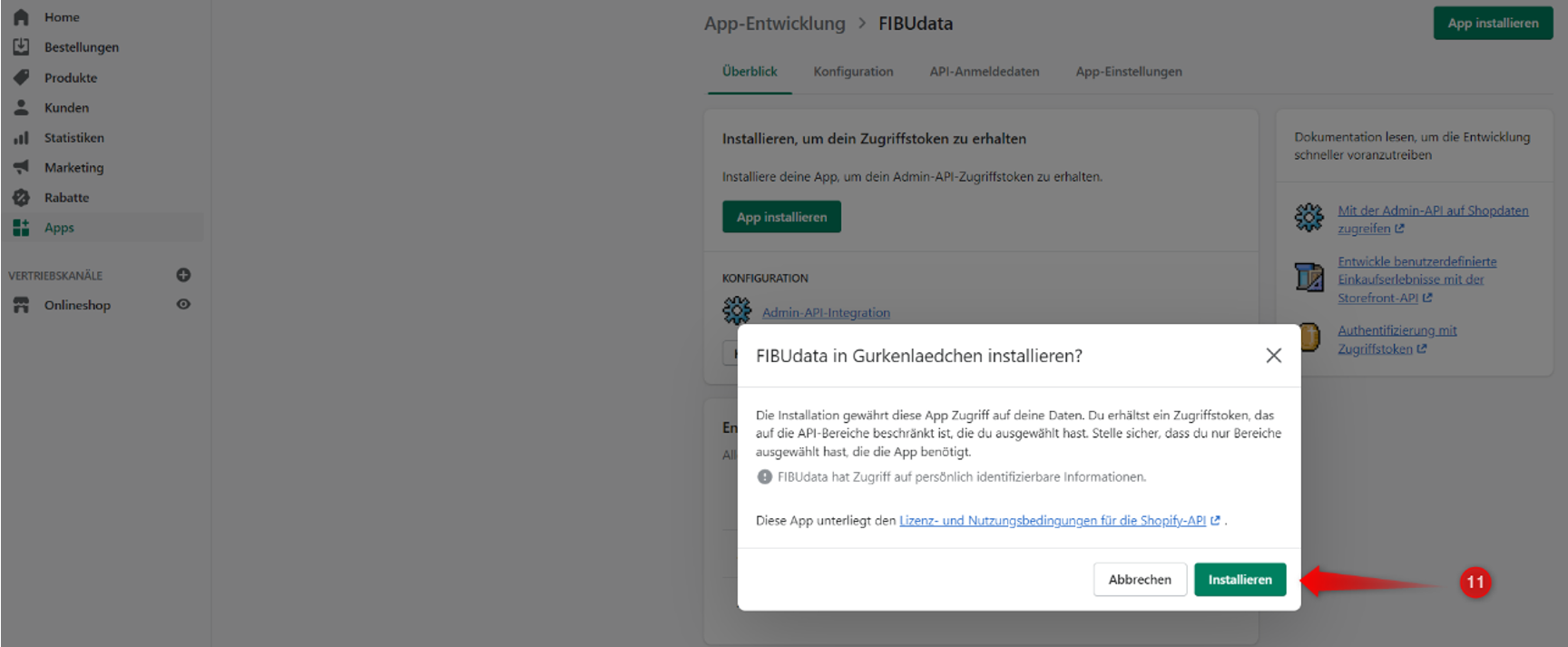Click the Marketing megaphone icon

[21, 167]
